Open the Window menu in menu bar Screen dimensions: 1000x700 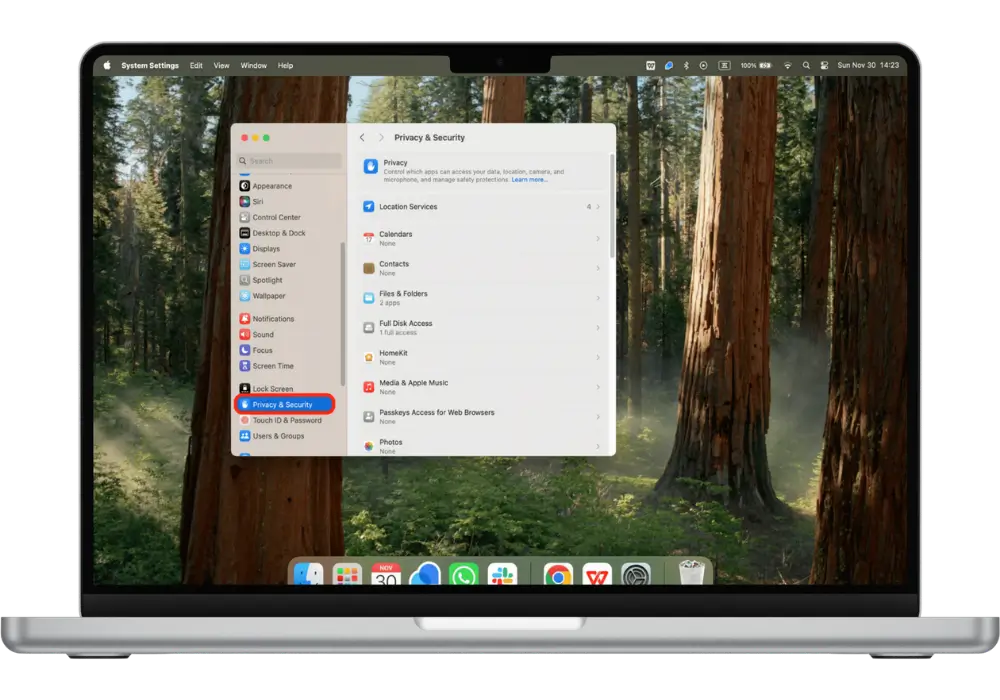click(x=254, y=66)
